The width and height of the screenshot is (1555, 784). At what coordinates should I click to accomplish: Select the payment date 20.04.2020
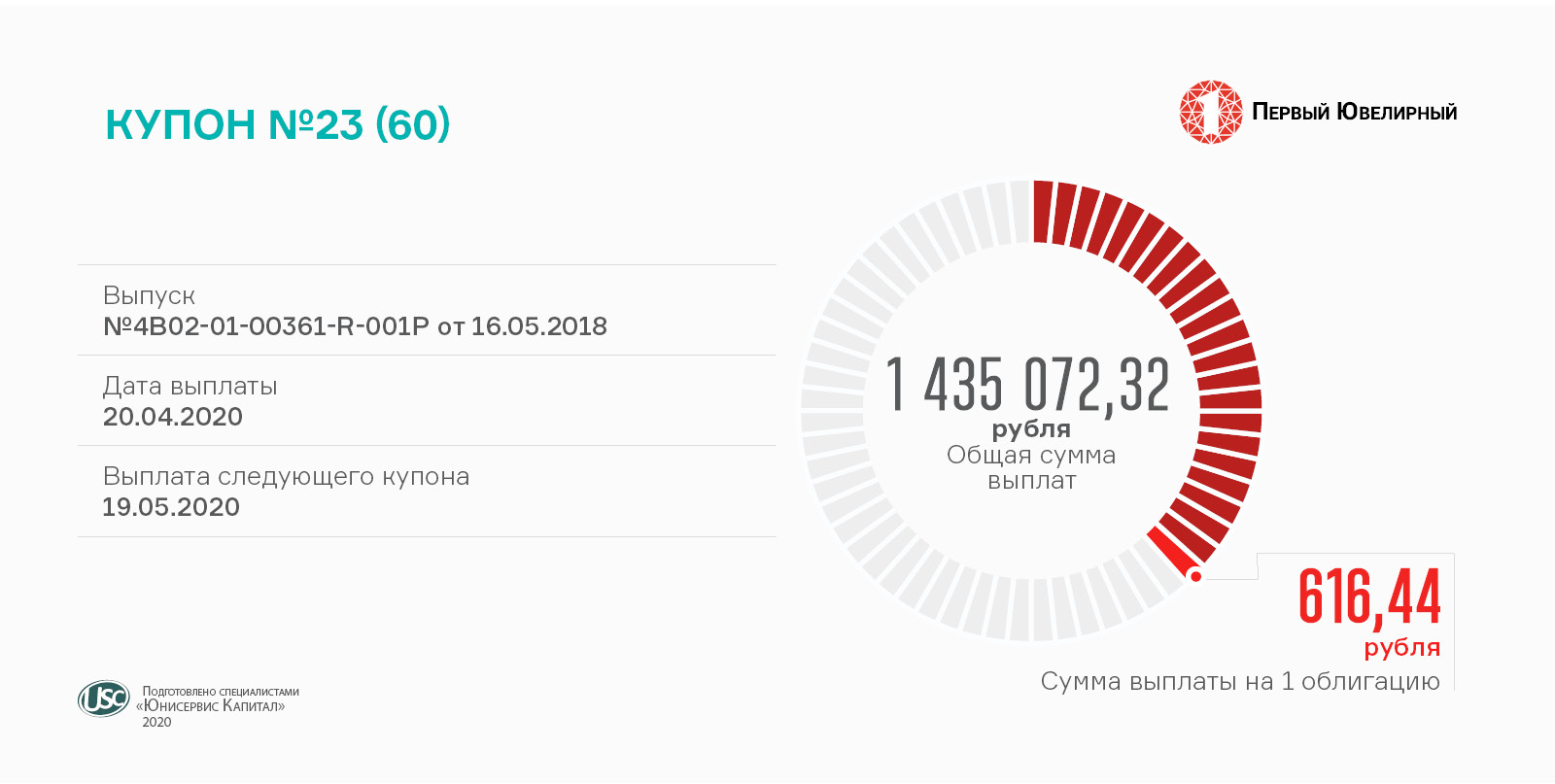(x=173, y=417)
